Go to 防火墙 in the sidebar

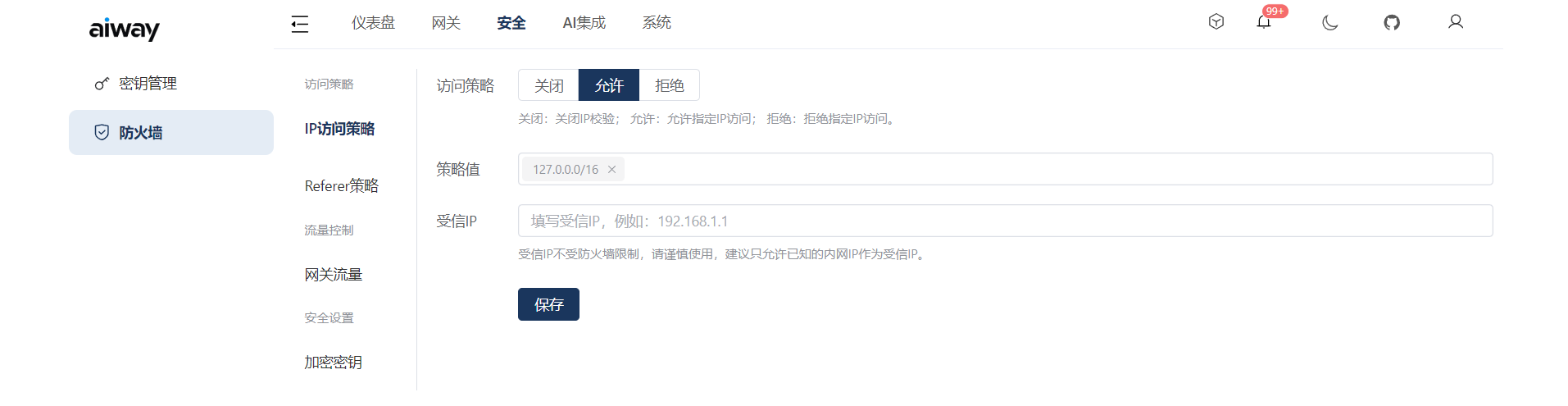point(171,133)
